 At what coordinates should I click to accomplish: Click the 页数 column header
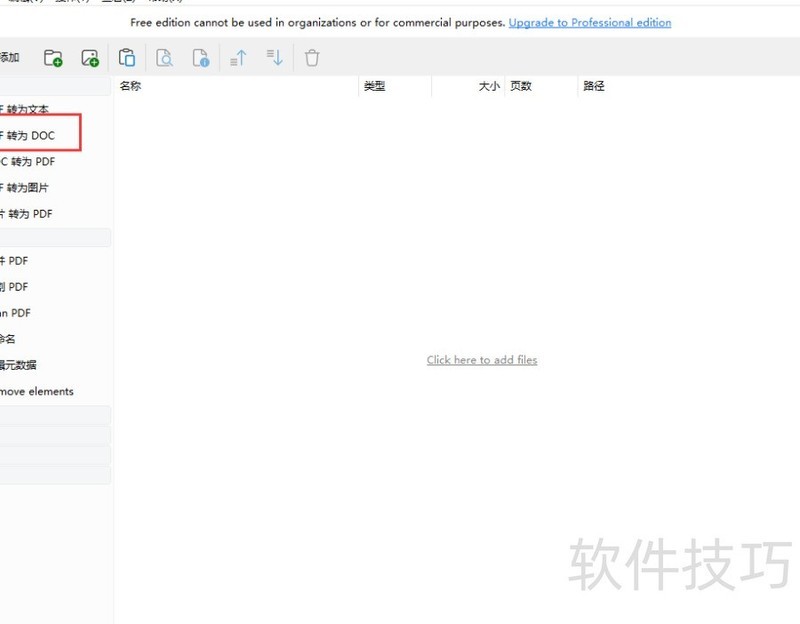click(521, 86)
